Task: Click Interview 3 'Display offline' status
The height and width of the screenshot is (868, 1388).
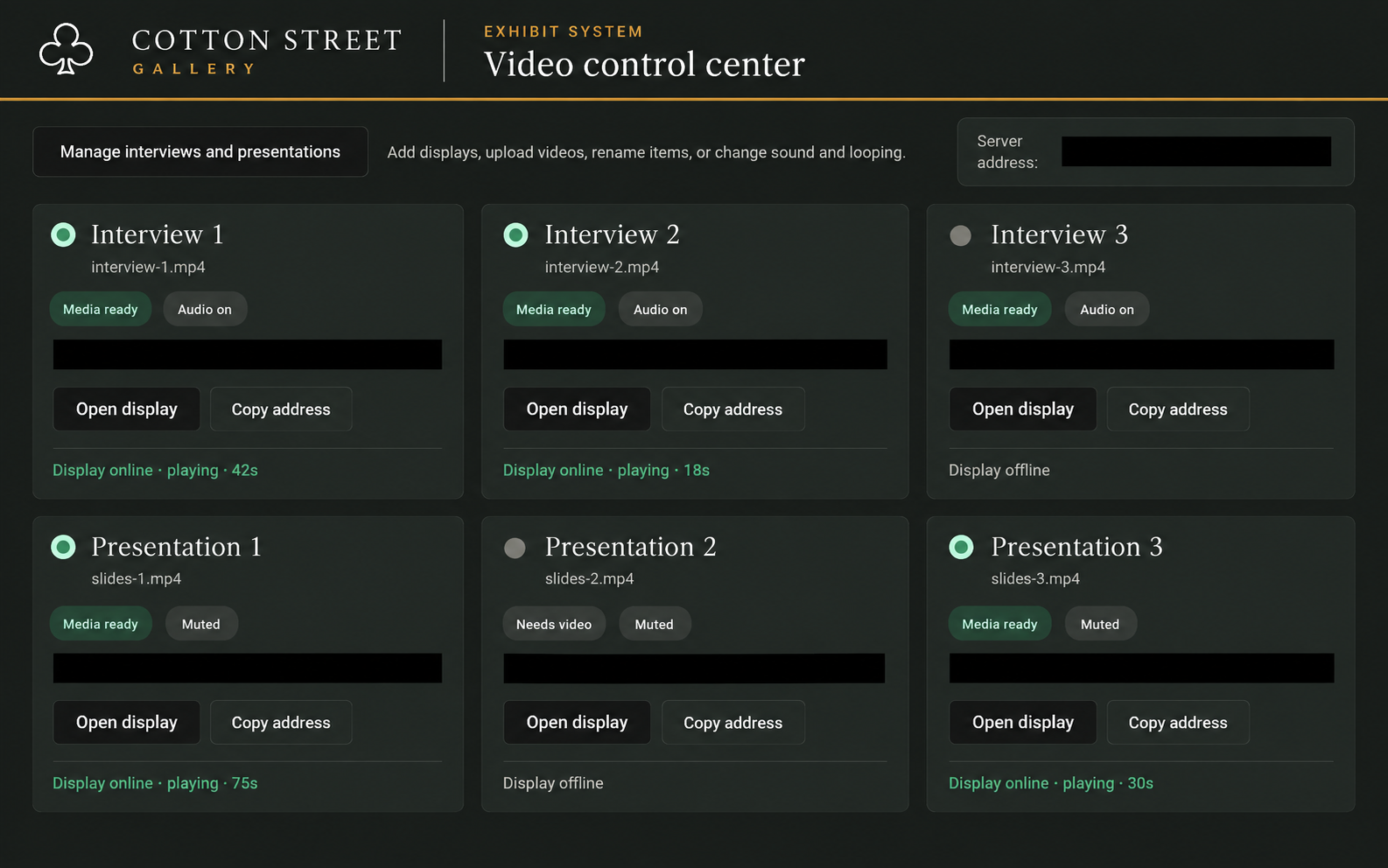Action: 999,470
